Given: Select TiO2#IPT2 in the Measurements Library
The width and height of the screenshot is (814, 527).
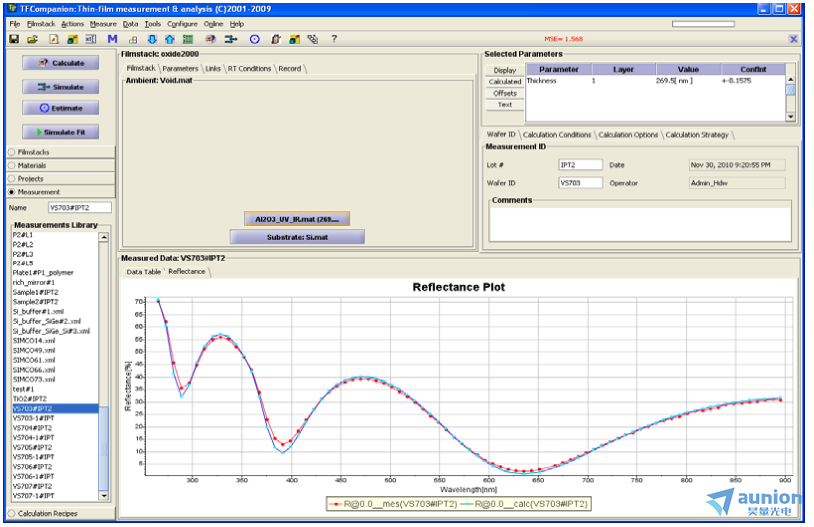Looking at the screenshot, I should coord(55,399).
